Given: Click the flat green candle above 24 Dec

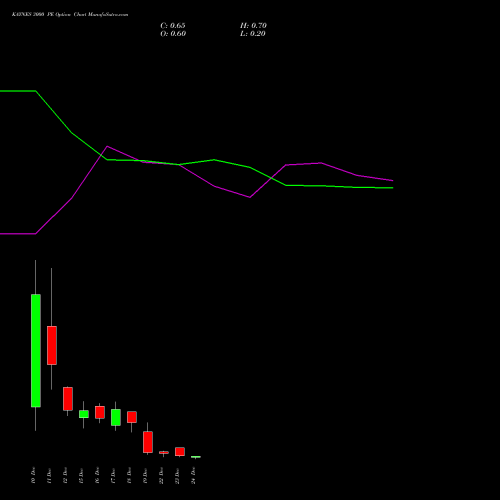Looking at the screenshot, I should (x=196, y=457).
